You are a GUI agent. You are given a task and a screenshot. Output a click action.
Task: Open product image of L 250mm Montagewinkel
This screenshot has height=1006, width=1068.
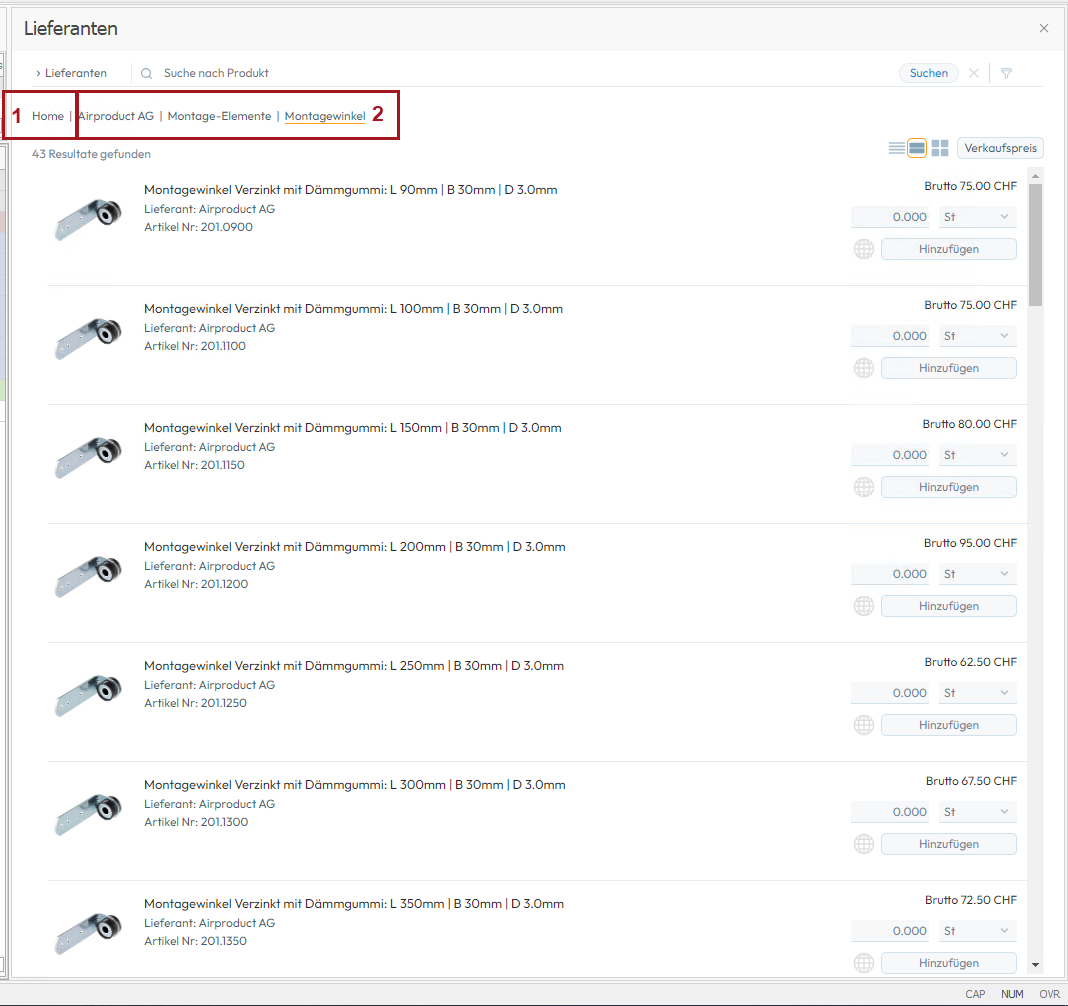click(x=88, y=695)
